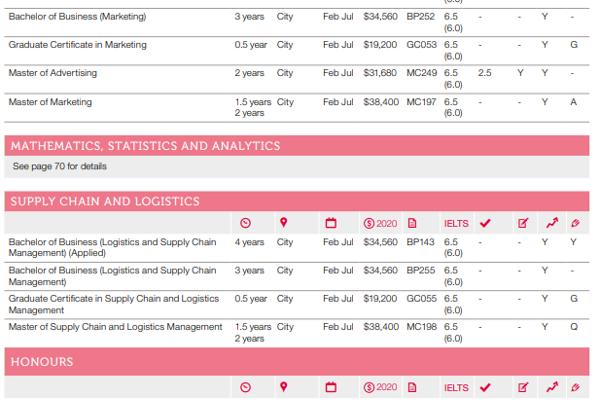Click the pencil icon in Supply Chain header
The height and width of the screenshot is (400, 600).
[574, 223]
